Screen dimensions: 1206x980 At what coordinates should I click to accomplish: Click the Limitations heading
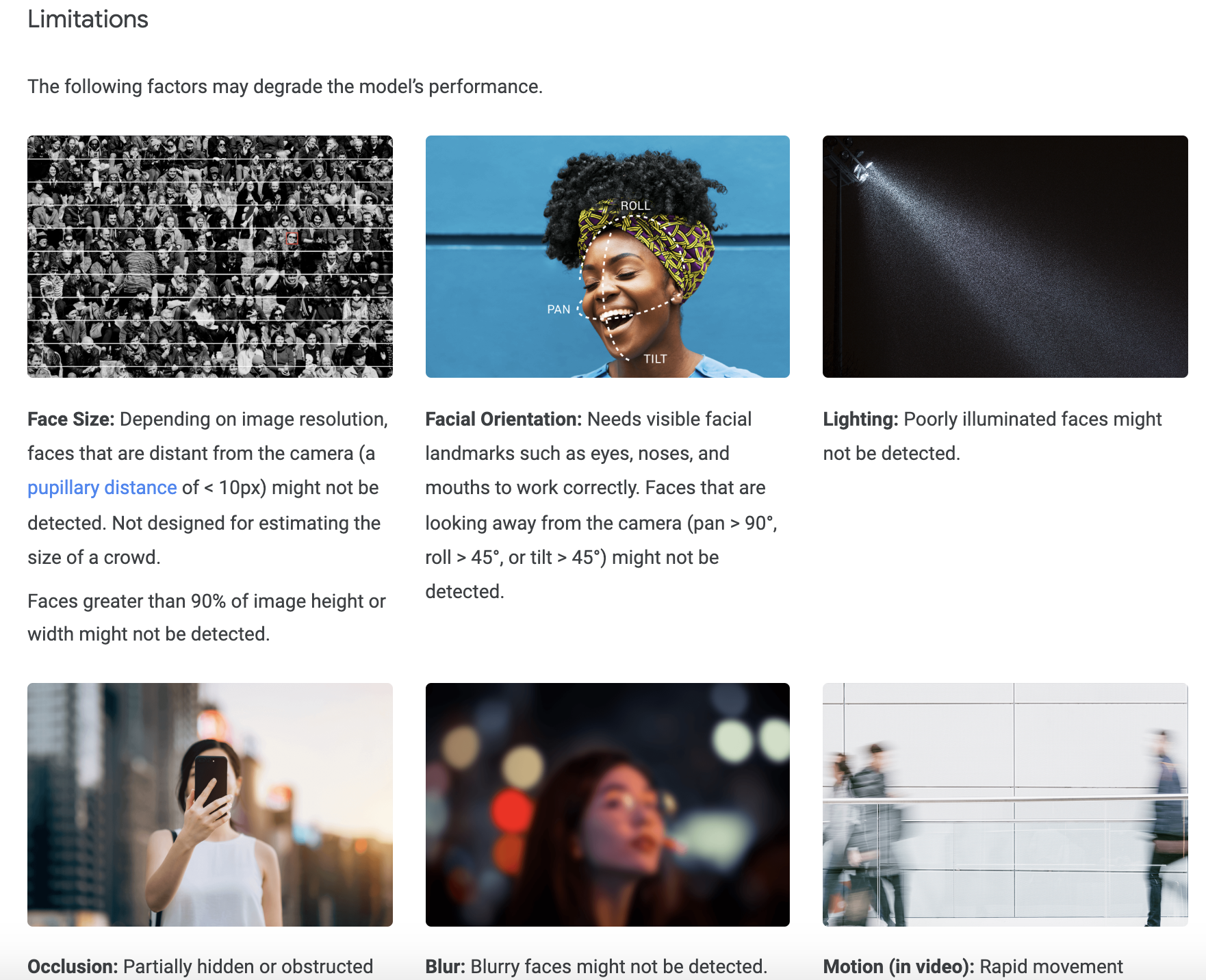[x=88, y=19]
